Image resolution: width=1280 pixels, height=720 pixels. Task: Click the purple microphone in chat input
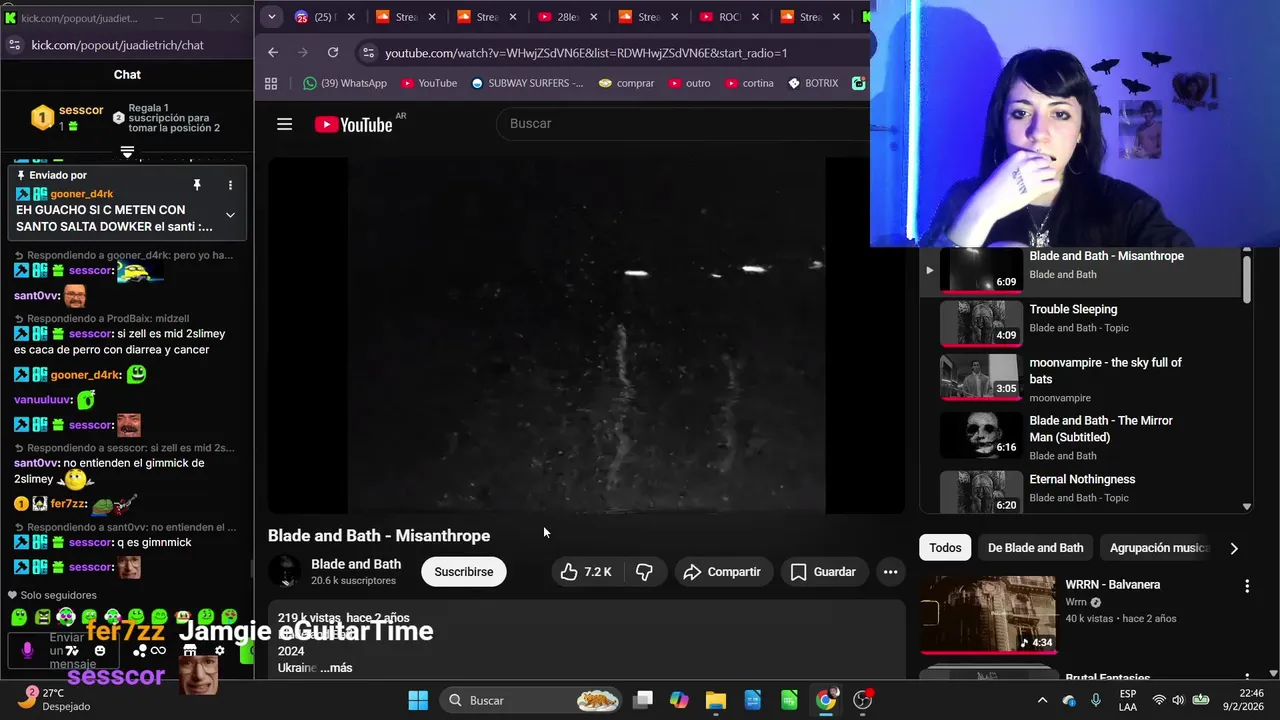(27, 651)
